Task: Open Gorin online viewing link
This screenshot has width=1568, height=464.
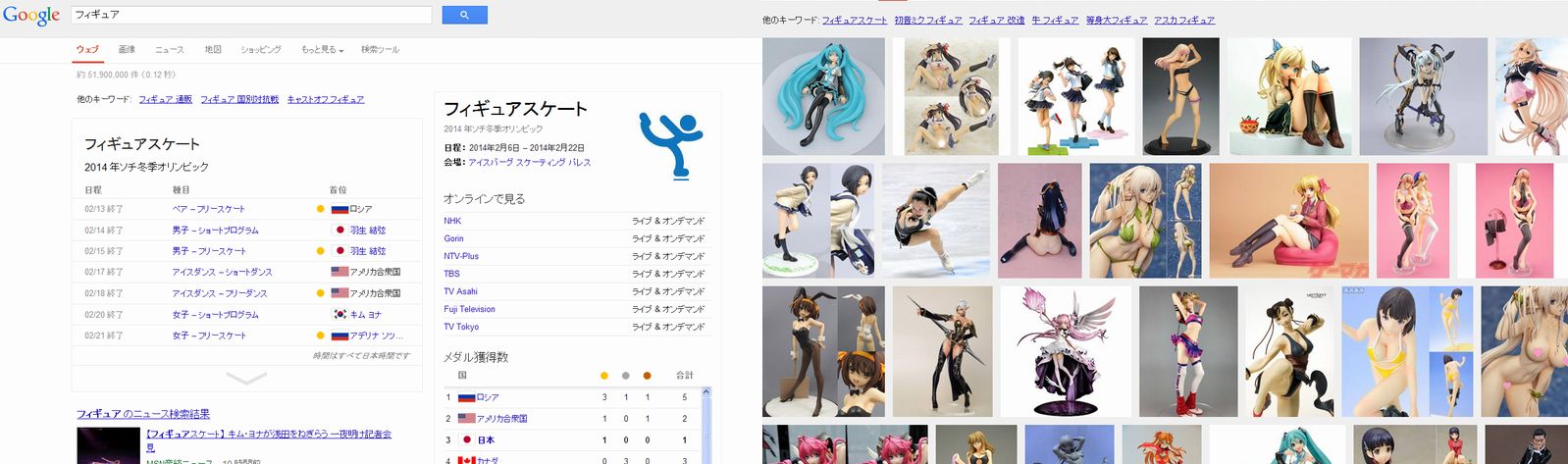Action: coord(453,238)
